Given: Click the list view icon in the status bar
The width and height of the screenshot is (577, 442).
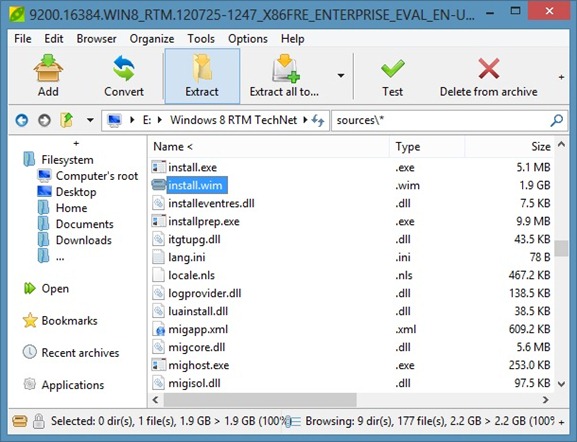Looking at the screenshot, I should [x=293, y=421].
